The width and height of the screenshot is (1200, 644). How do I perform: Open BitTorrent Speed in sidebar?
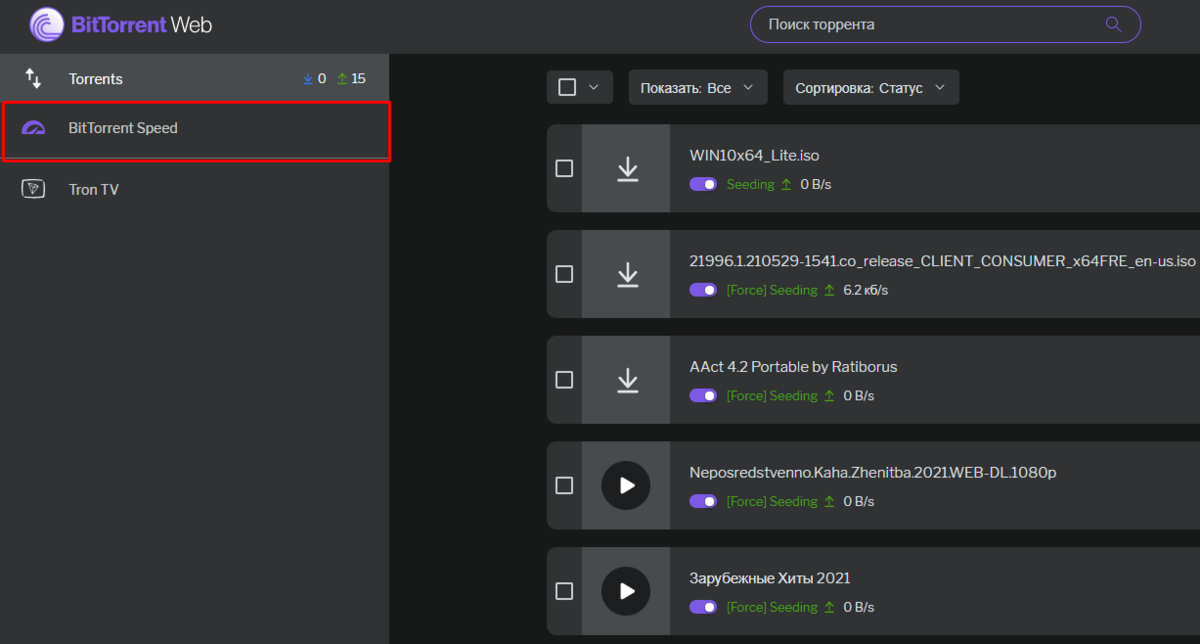click(x=194, y=129)
